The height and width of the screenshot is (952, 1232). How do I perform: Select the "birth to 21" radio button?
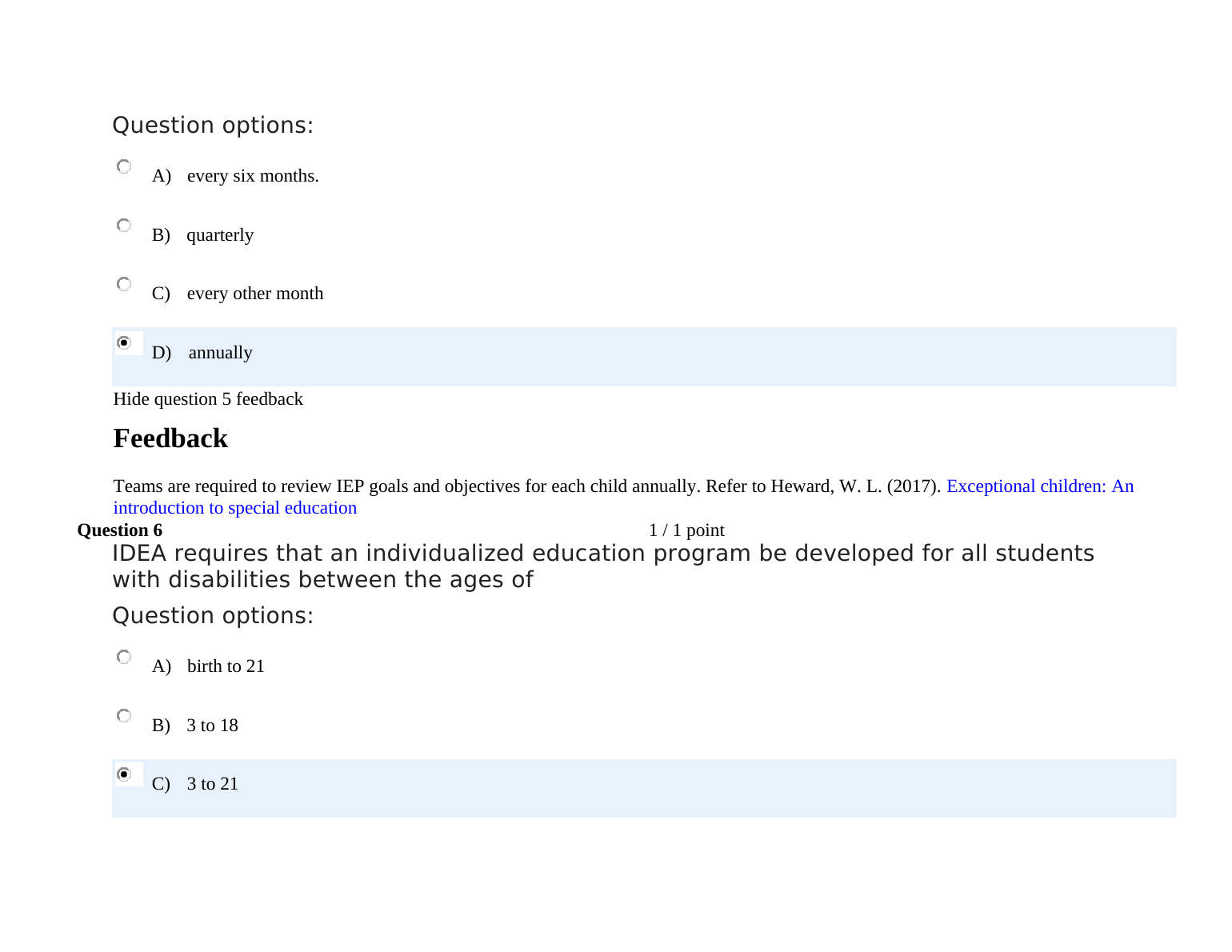124,657
